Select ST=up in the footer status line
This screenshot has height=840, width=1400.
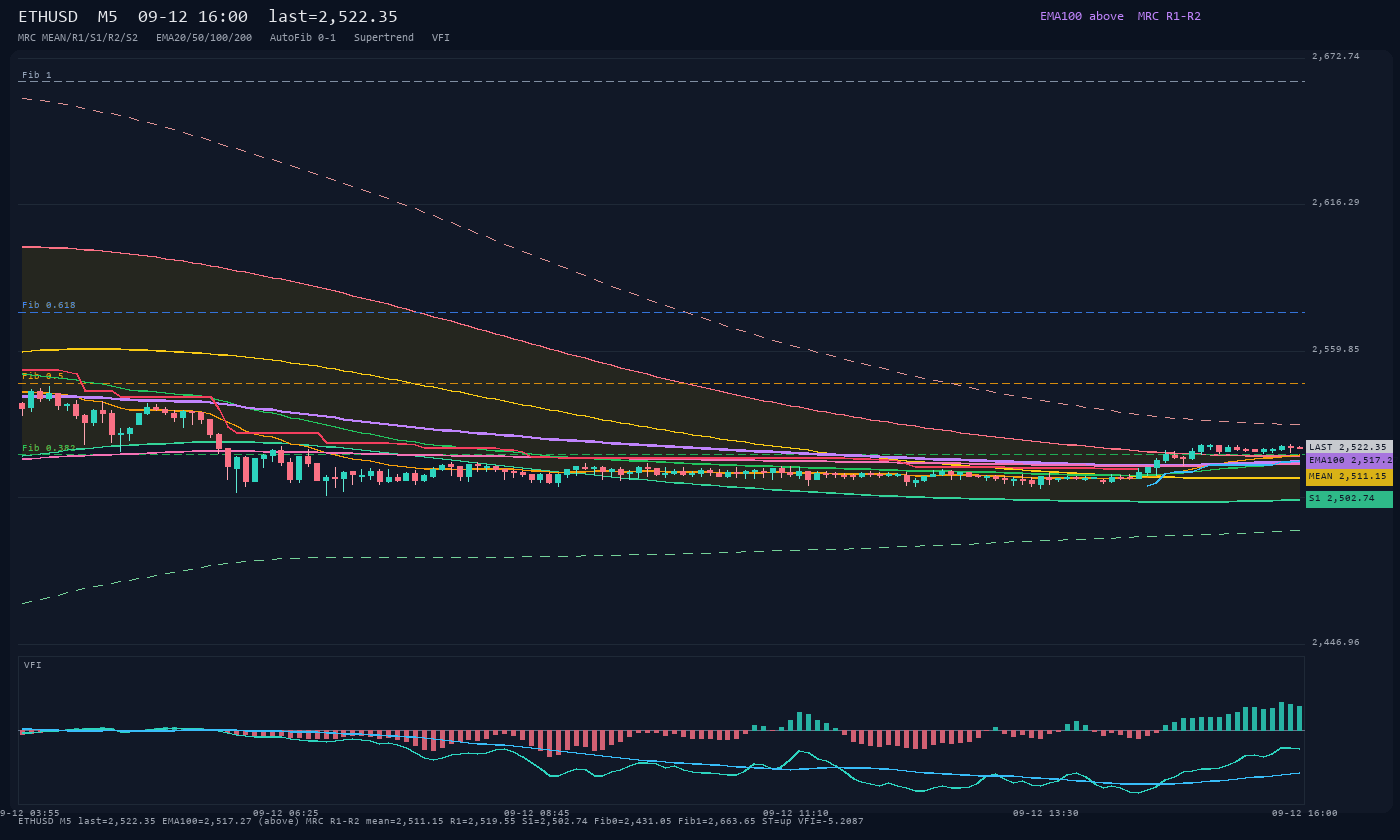pyautogui.click(x=777, y=821)
